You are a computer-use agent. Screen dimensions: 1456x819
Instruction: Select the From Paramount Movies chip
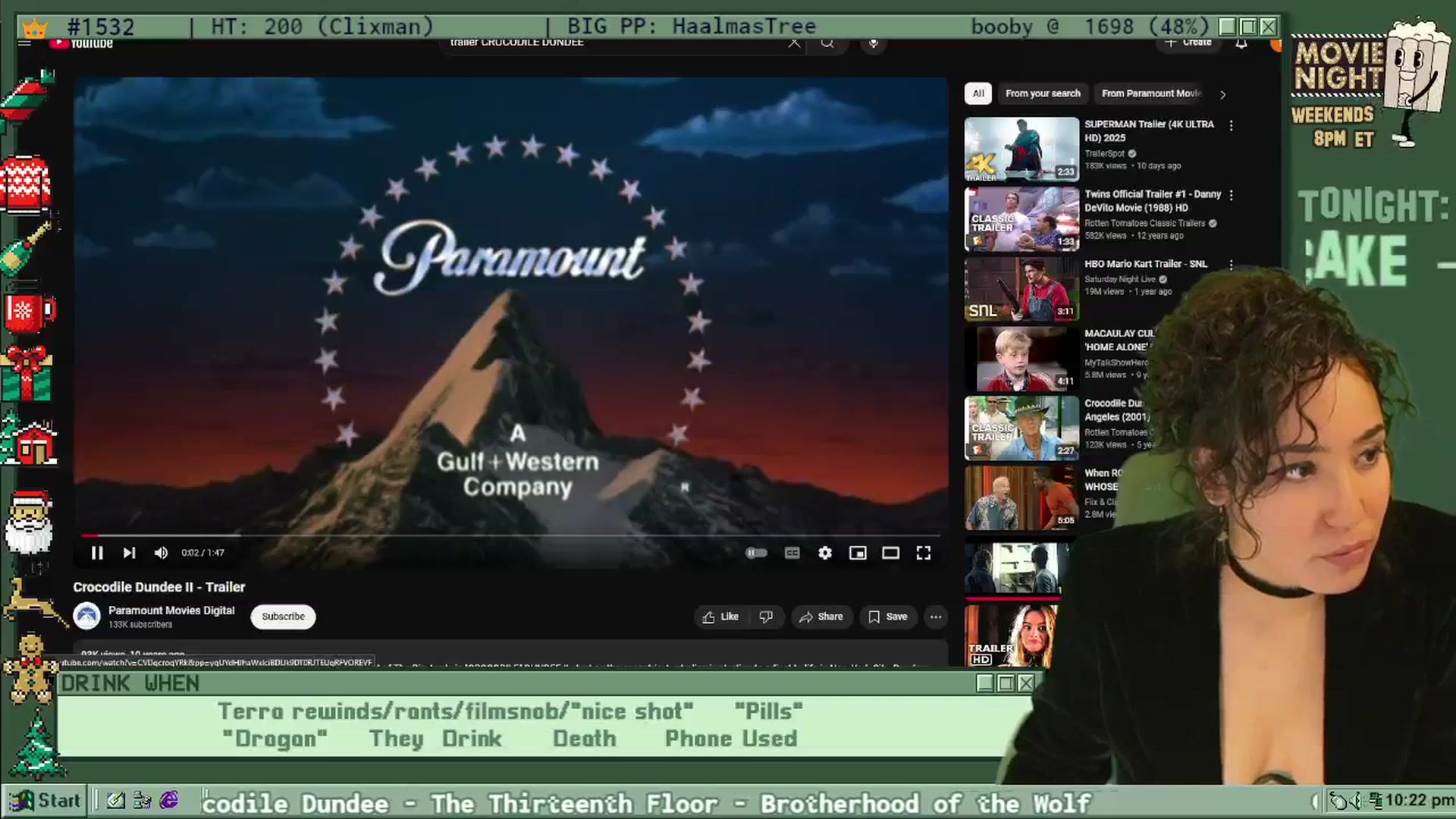click(x=1151, y=93)
